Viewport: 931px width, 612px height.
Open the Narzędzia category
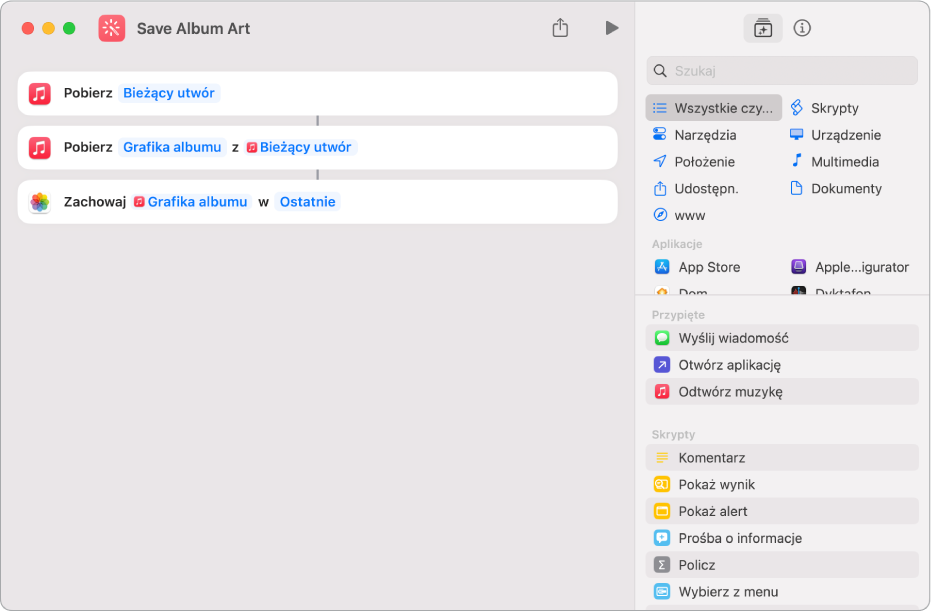click(705, 135)
